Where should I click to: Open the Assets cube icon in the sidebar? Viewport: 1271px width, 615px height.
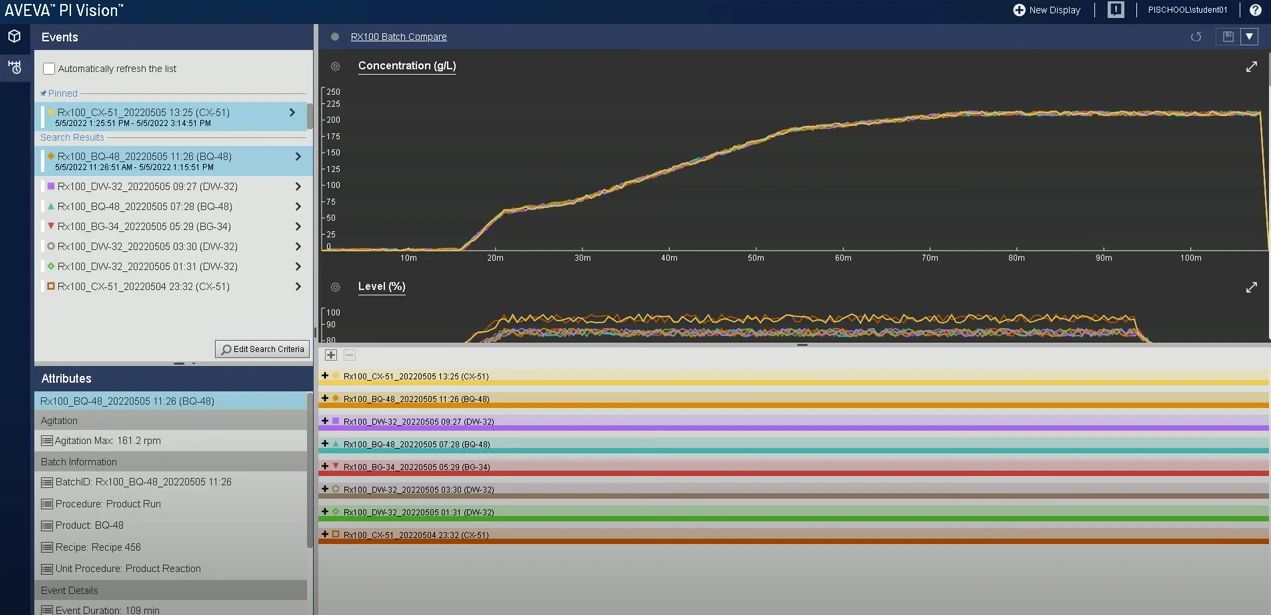coord(14,36)
